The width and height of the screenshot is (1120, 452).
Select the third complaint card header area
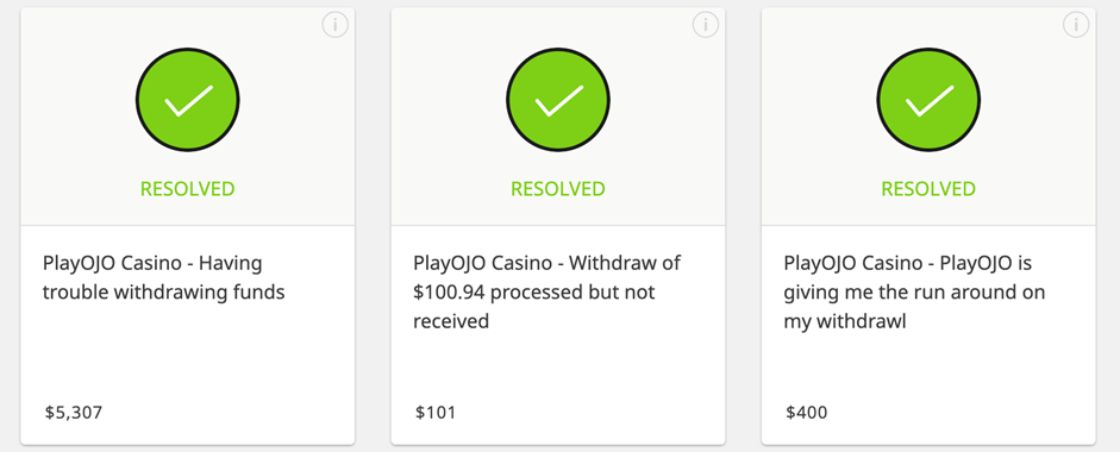[929, 117]
